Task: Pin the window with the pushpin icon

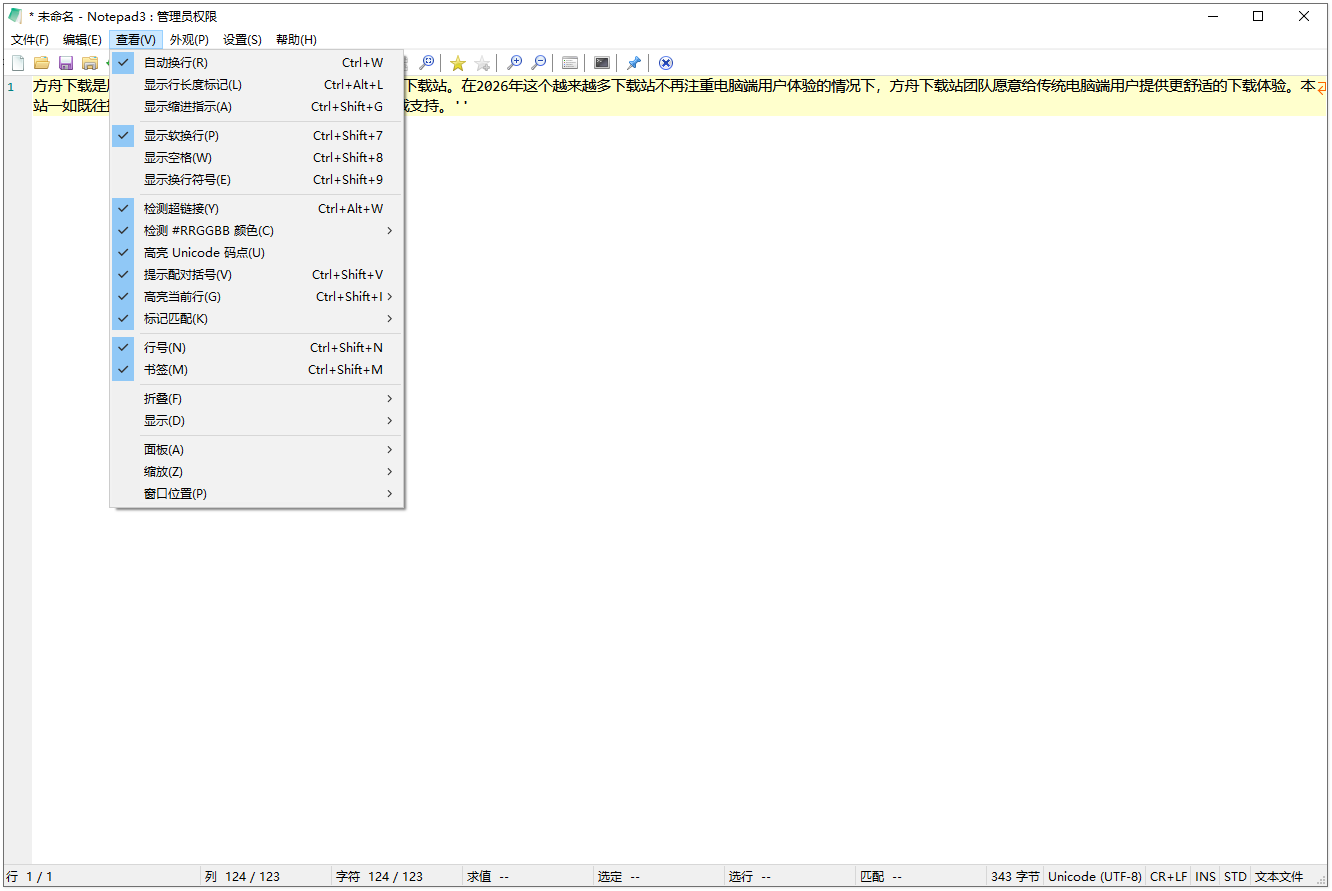Action: (633, 62)
